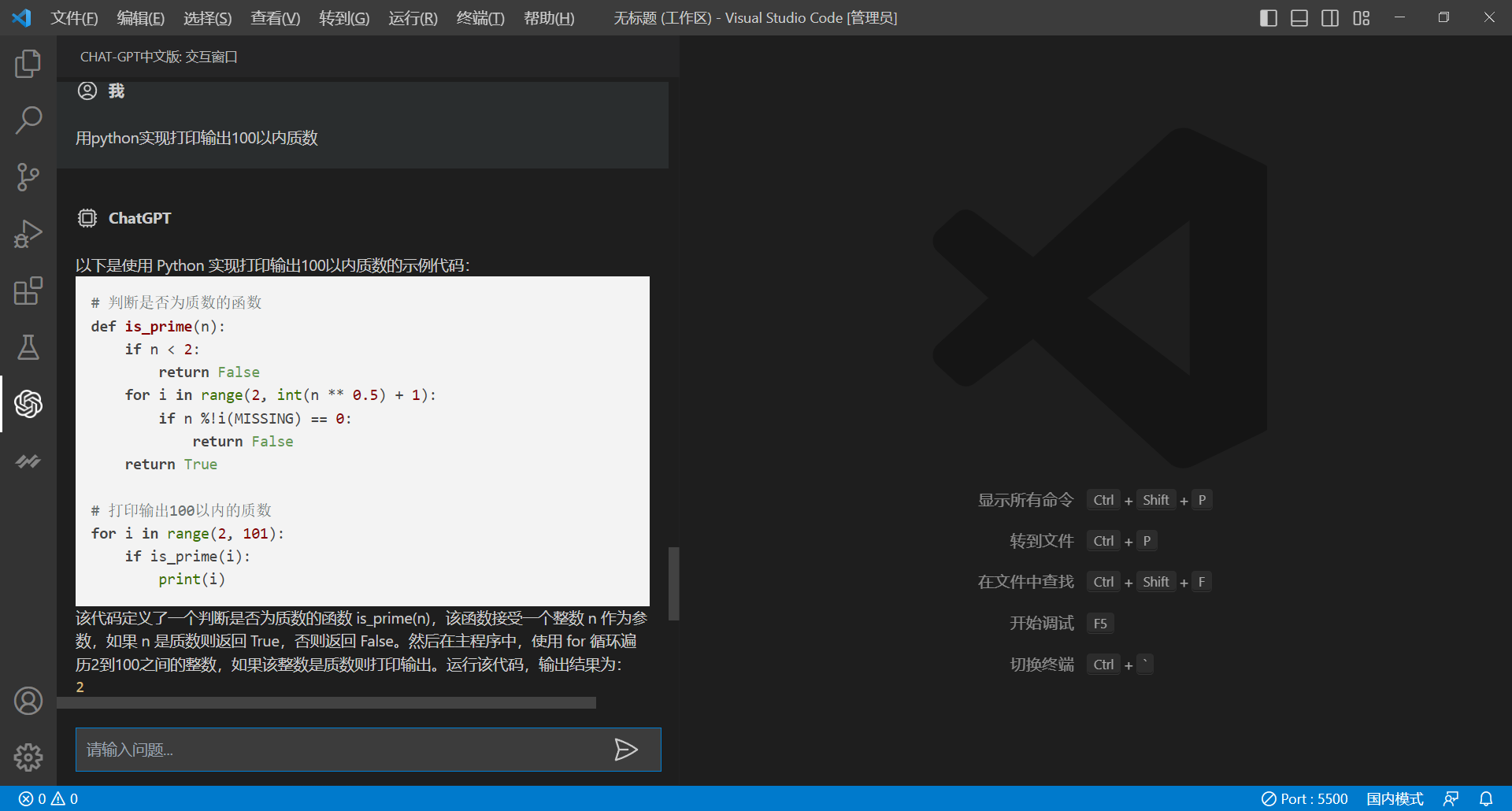Click the 在文件中查找 shortcut label

[1025, 582]
